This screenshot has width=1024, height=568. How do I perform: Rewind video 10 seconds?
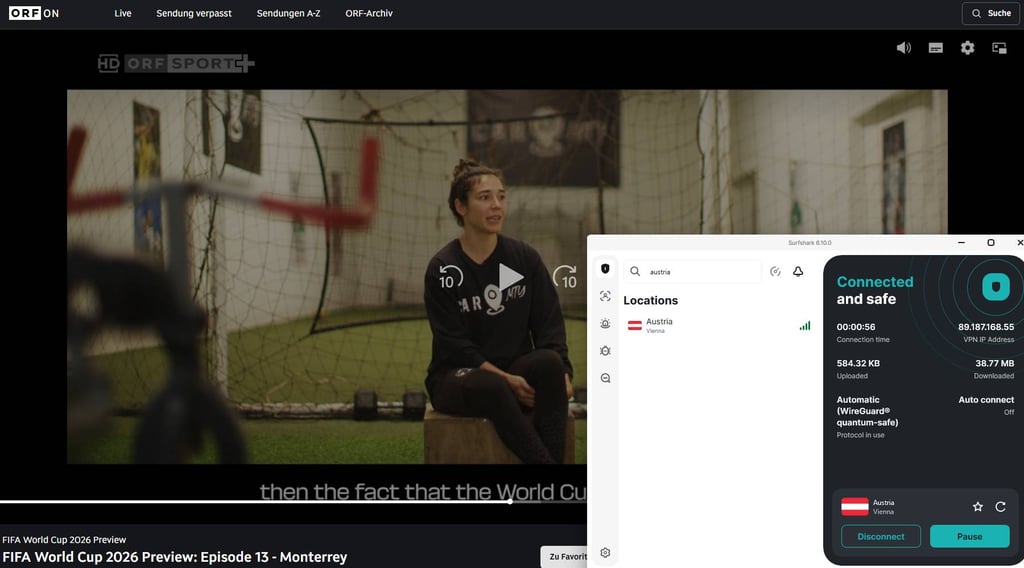[450, 277]
